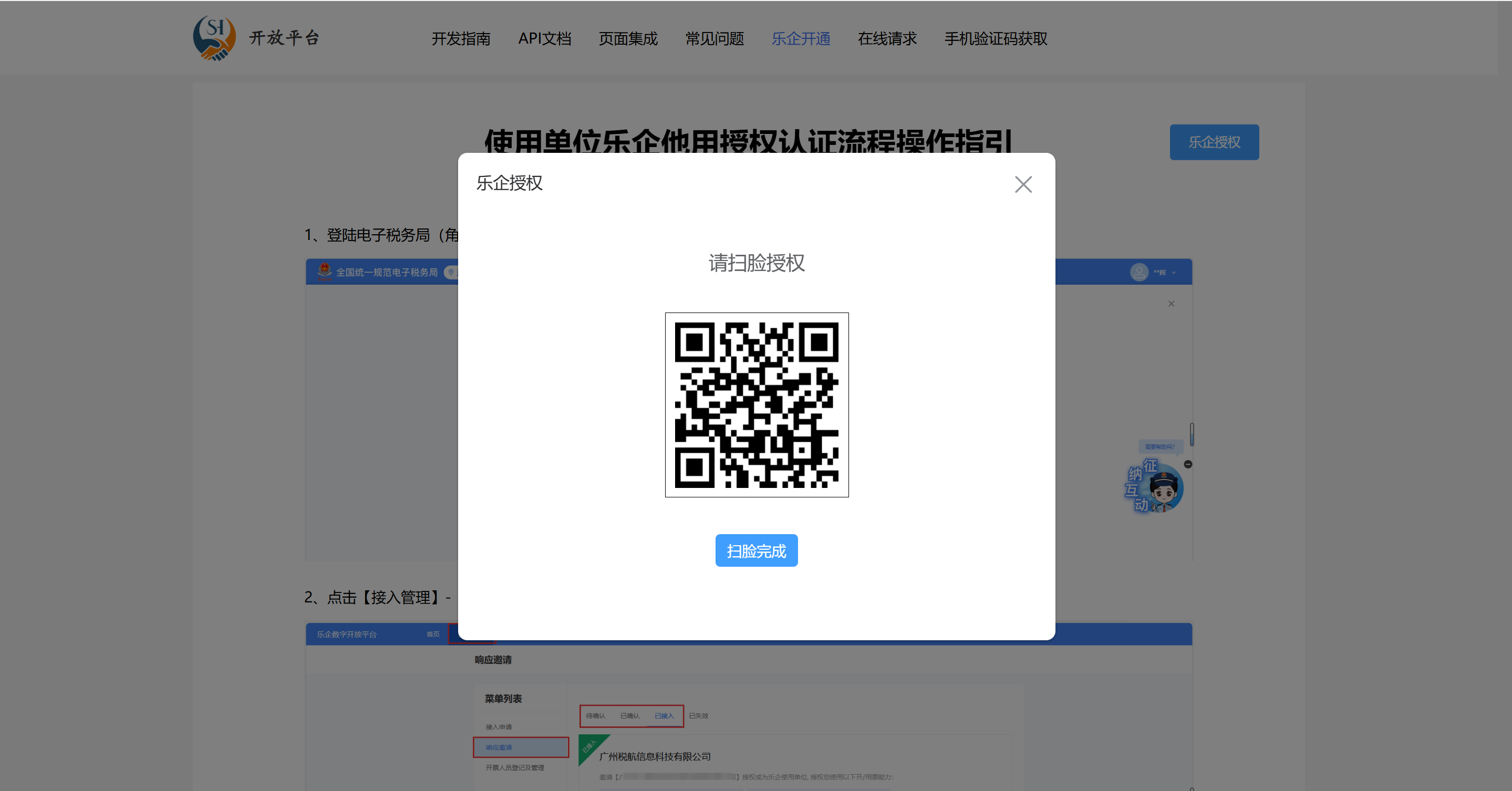Click the 开放平台 title text
Image resolution: width=1512 pixels, height=791 pixels.
click(285, 38)
